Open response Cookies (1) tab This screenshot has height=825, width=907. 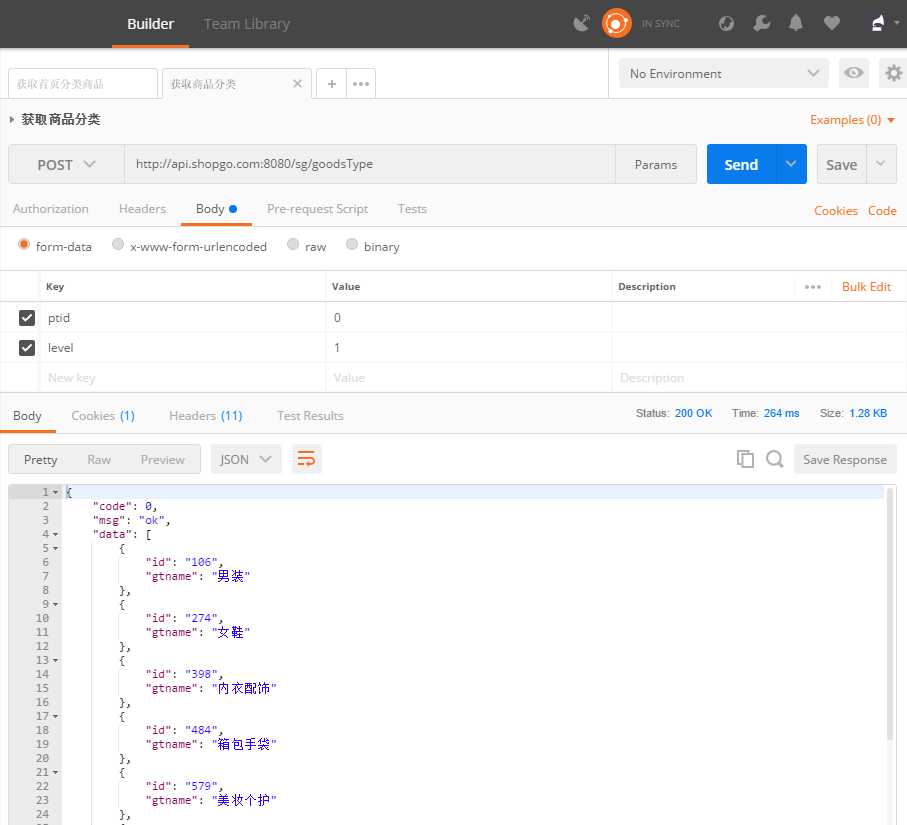tap(103, 416)
